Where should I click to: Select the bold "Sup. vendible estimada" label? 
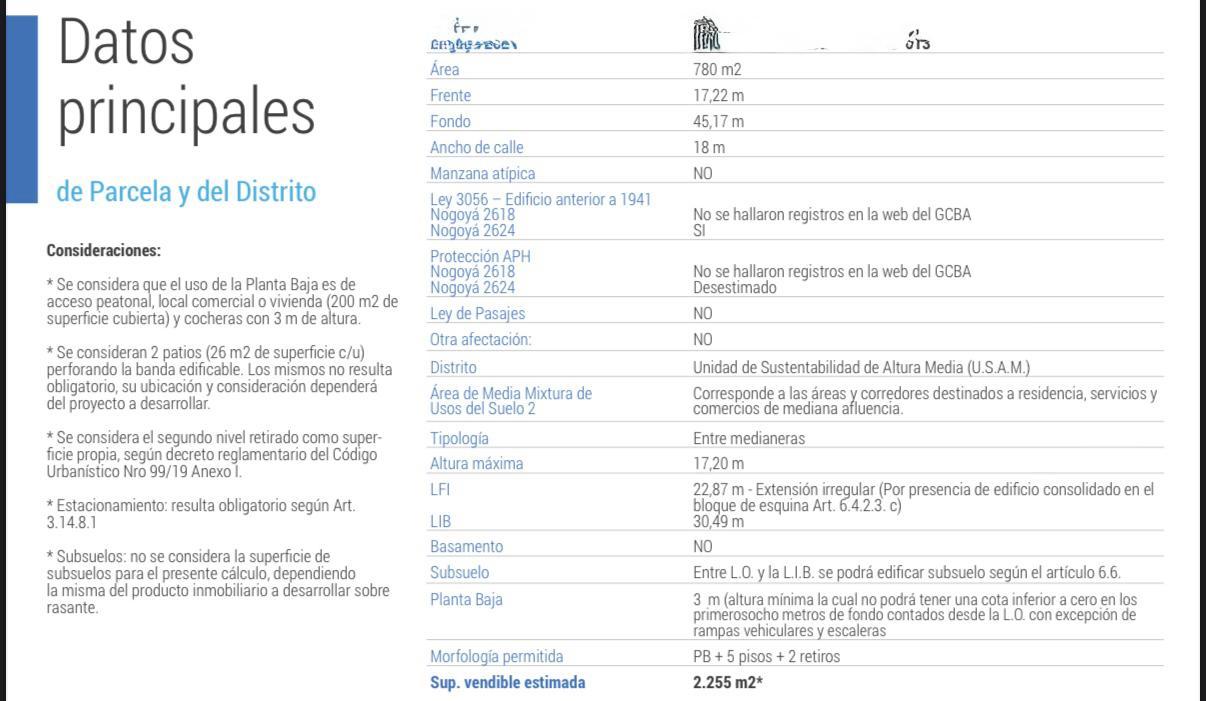[507, 683]
